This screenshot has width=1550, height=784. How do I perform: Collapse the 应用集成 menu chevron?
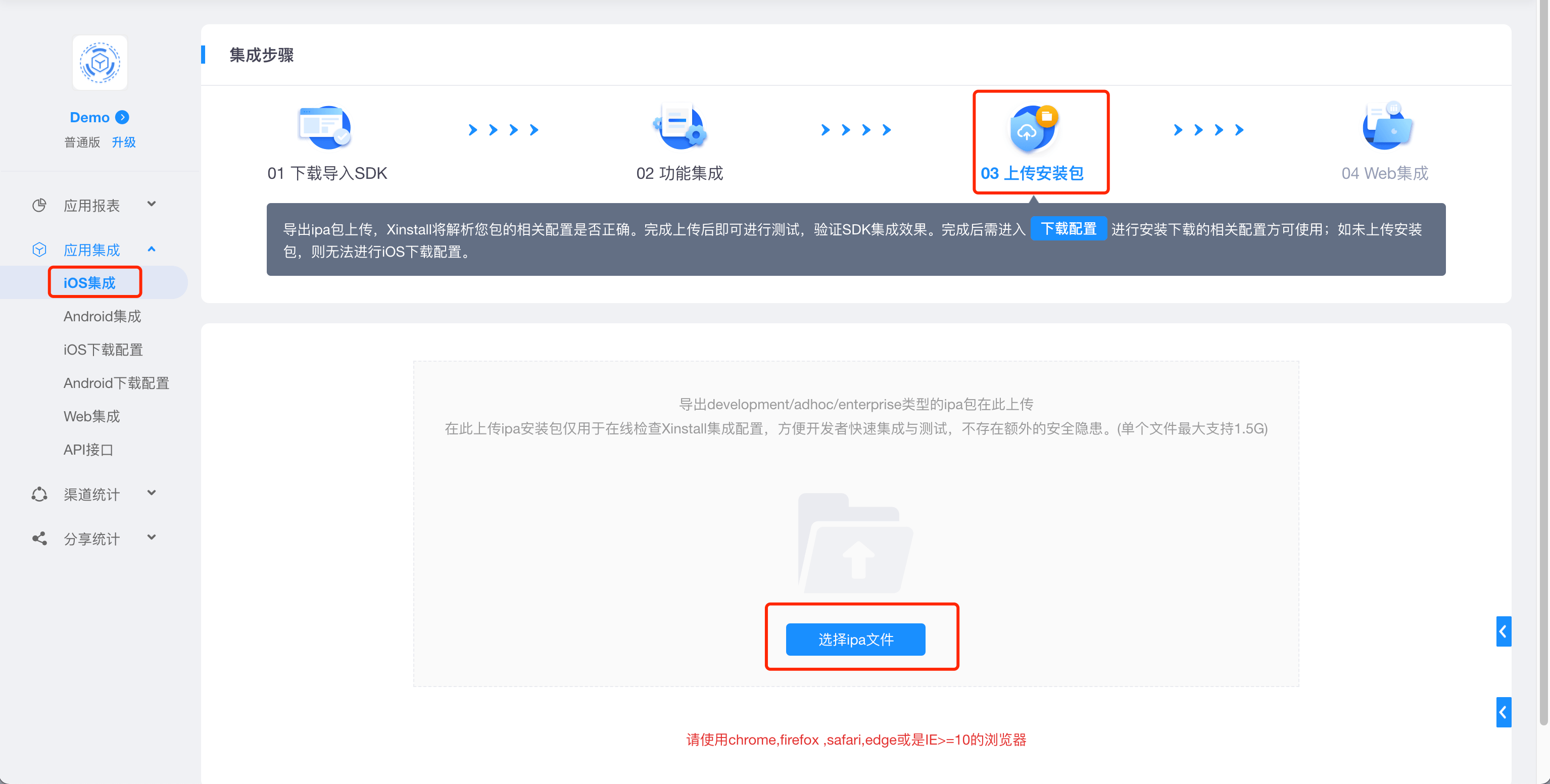click(x=152, y=249)
